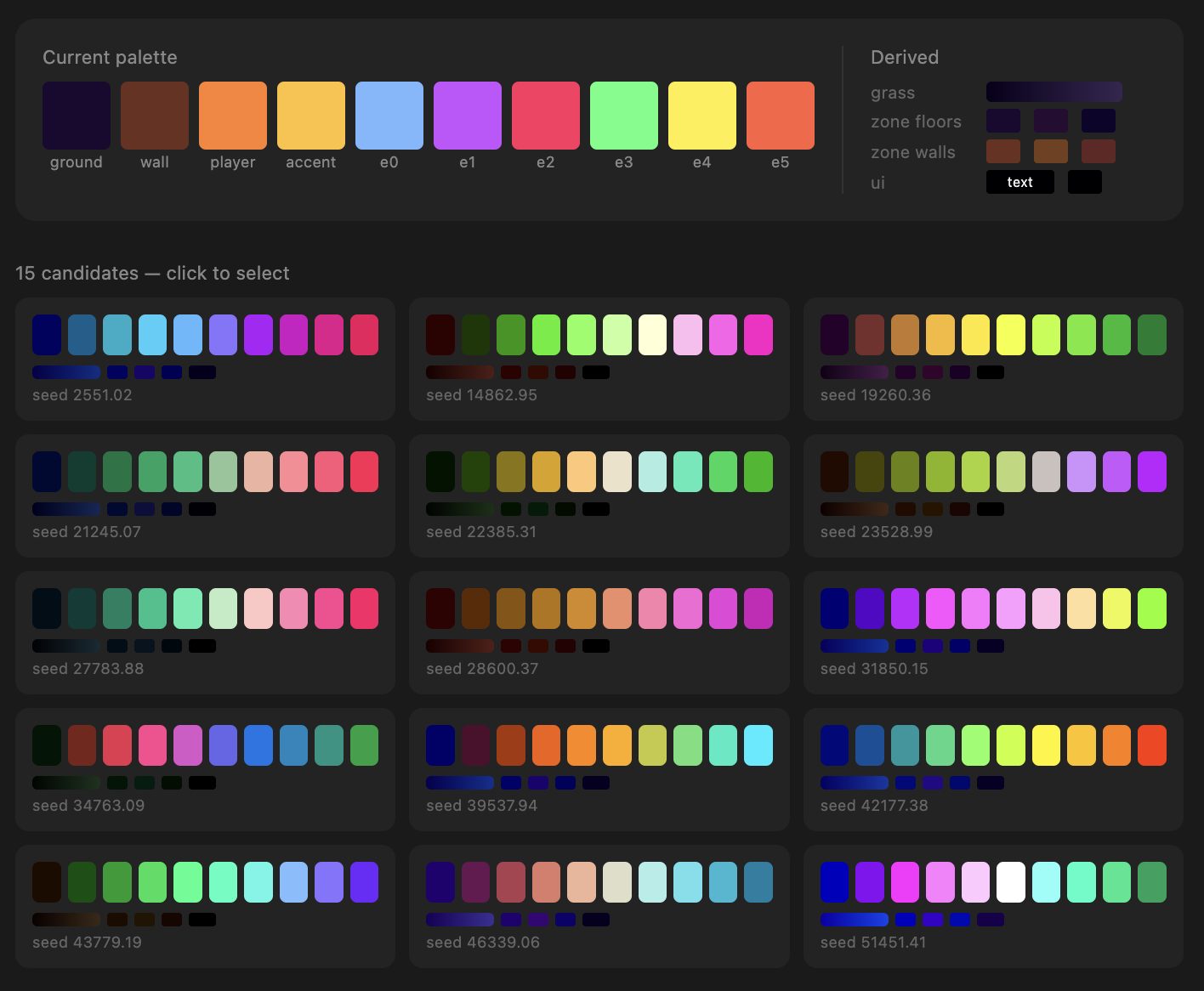The image size is (1204, 991).
Task: Pick the seed 28600.37 palette
Action: (599, 632)
